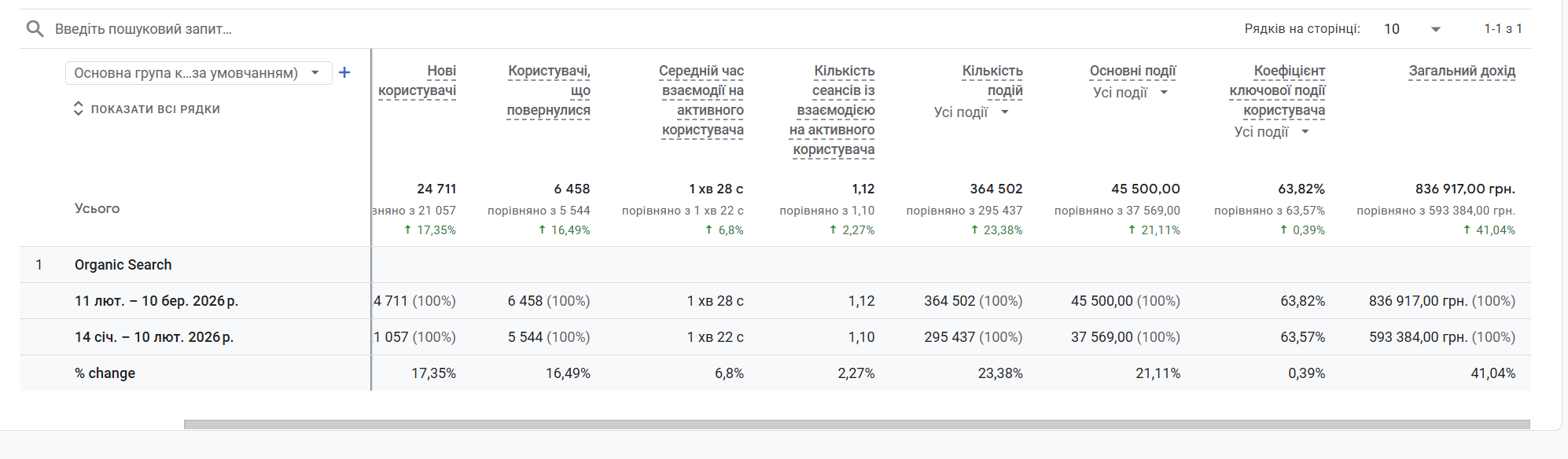
Task: Add a secondary dimension with plus icon
Action: click(344, 73)
